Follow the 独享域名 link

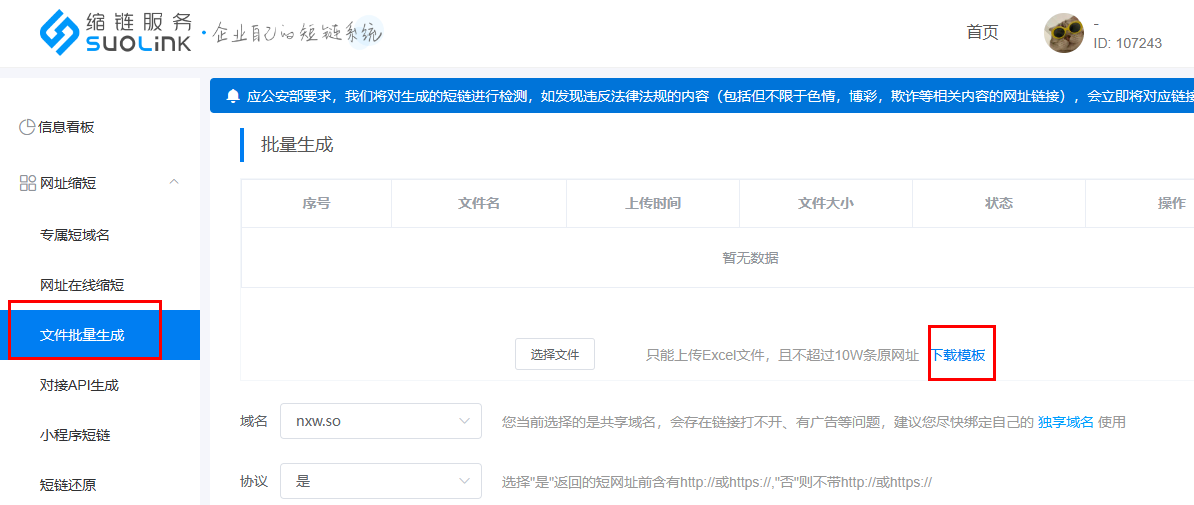pos(1065,422)
